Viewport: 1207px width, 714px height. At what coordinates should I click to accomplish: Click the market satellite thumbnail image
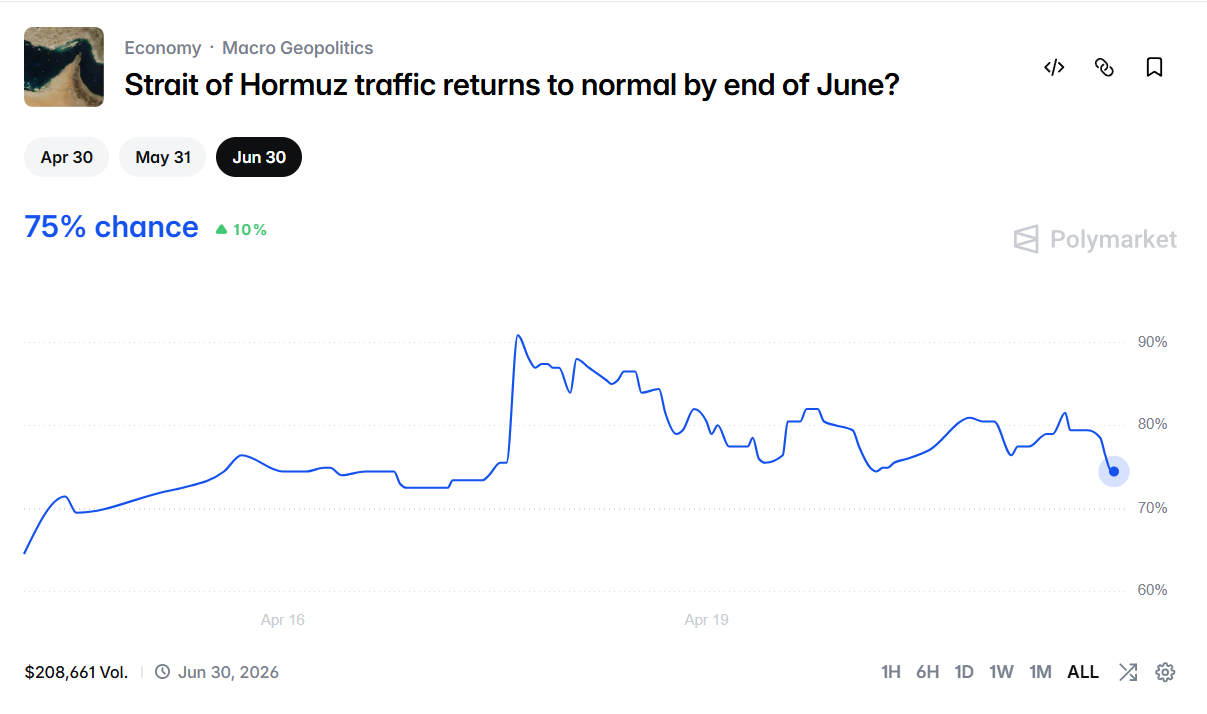[64, 67]
